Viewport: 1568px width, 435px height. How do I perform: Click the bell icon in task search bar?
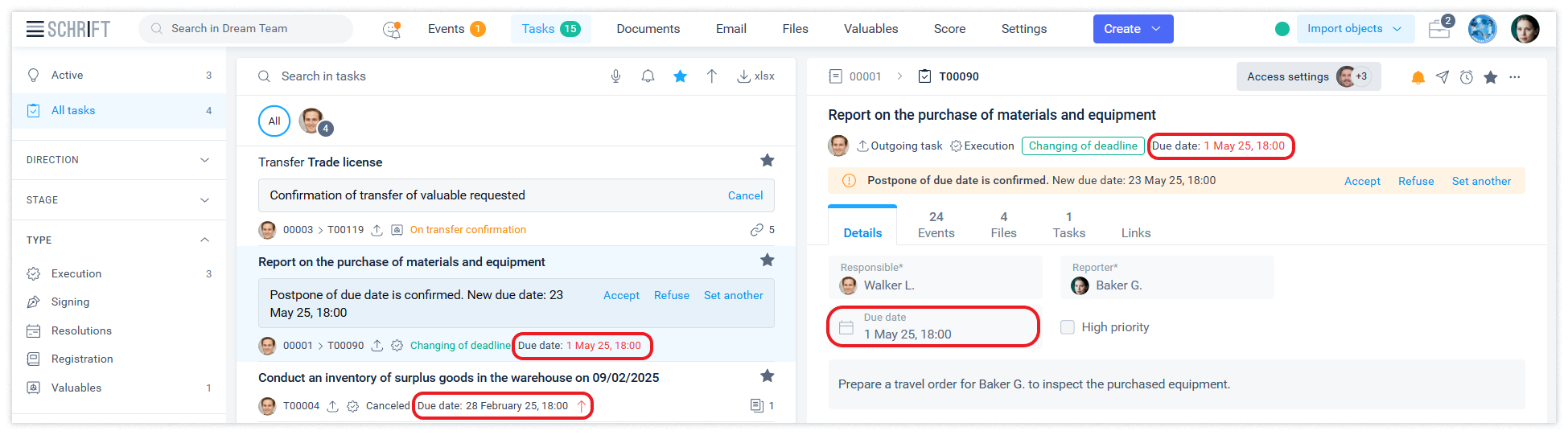click(648, 76)
